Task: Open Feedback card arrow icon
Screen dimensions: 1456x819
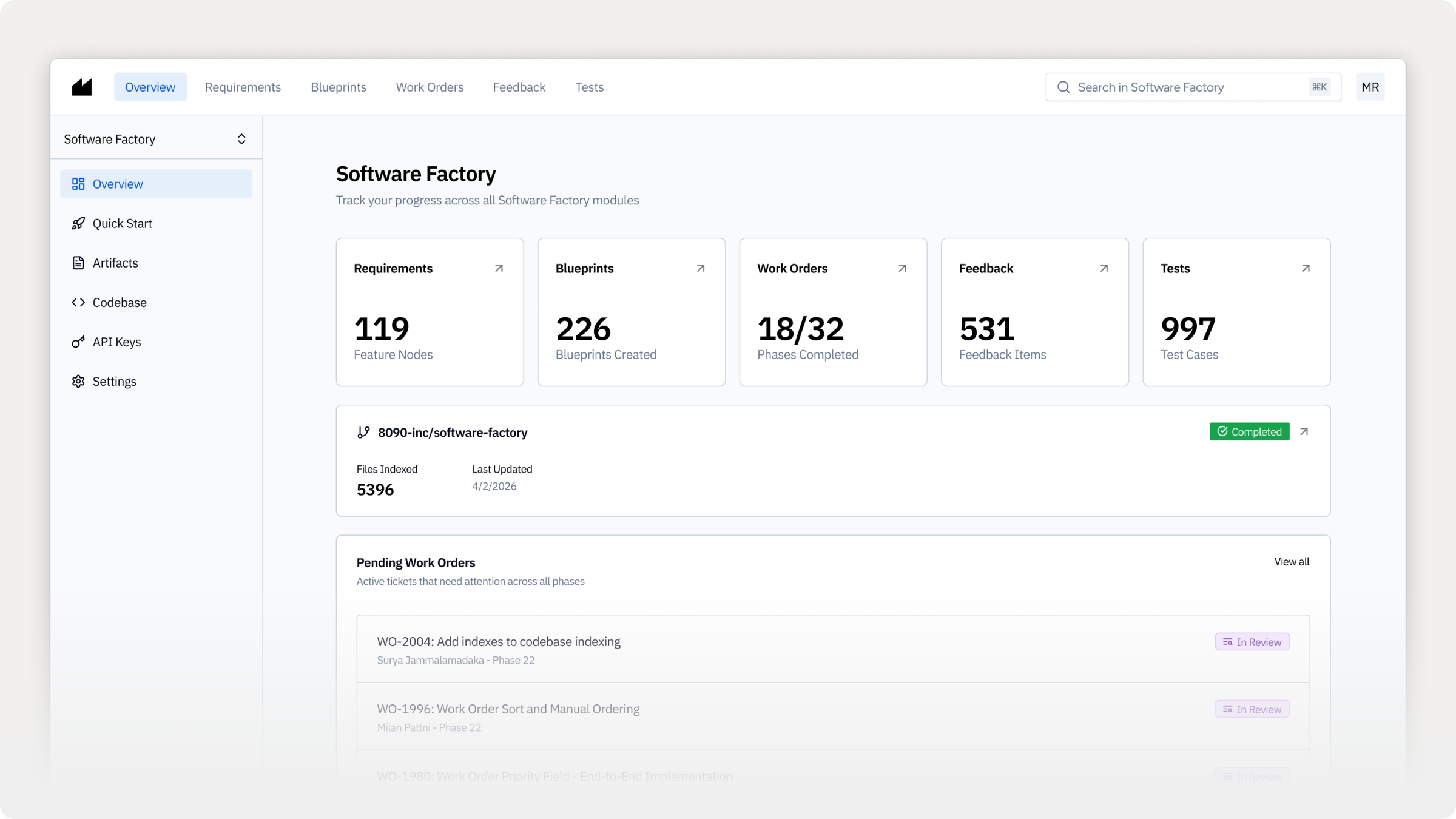Action: (1104, 268)
